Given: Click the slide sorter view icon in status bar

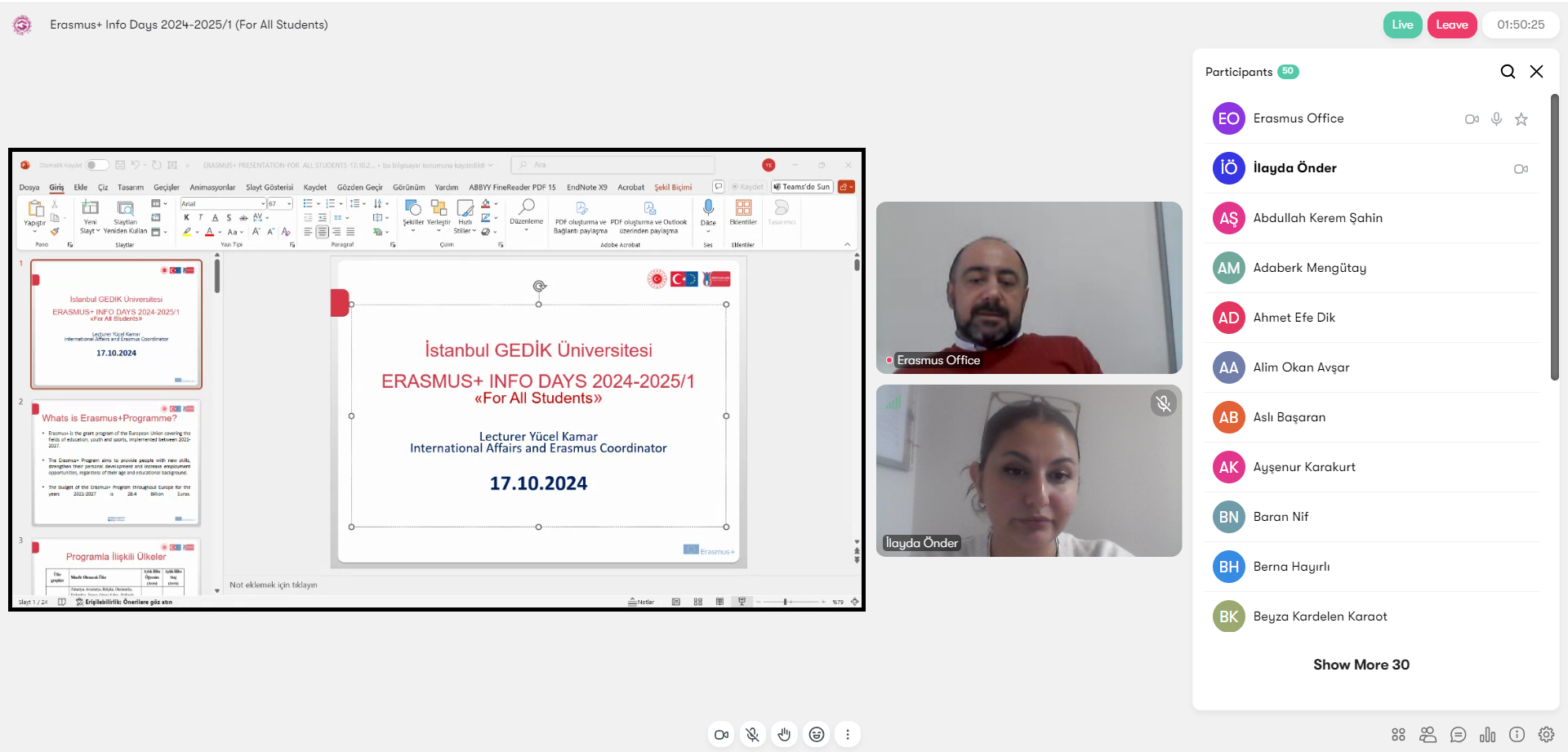Looking at the screenshot, I should click(x=698, y=602).
